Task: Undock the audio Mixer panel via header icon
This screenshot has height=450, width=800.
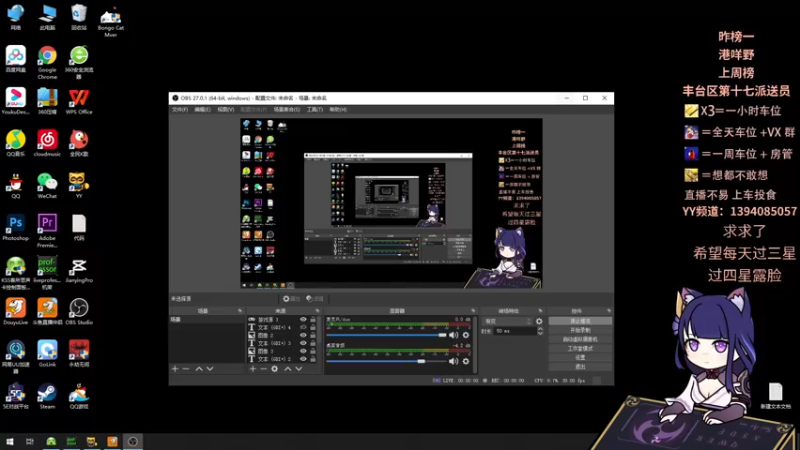Action: 473,311
